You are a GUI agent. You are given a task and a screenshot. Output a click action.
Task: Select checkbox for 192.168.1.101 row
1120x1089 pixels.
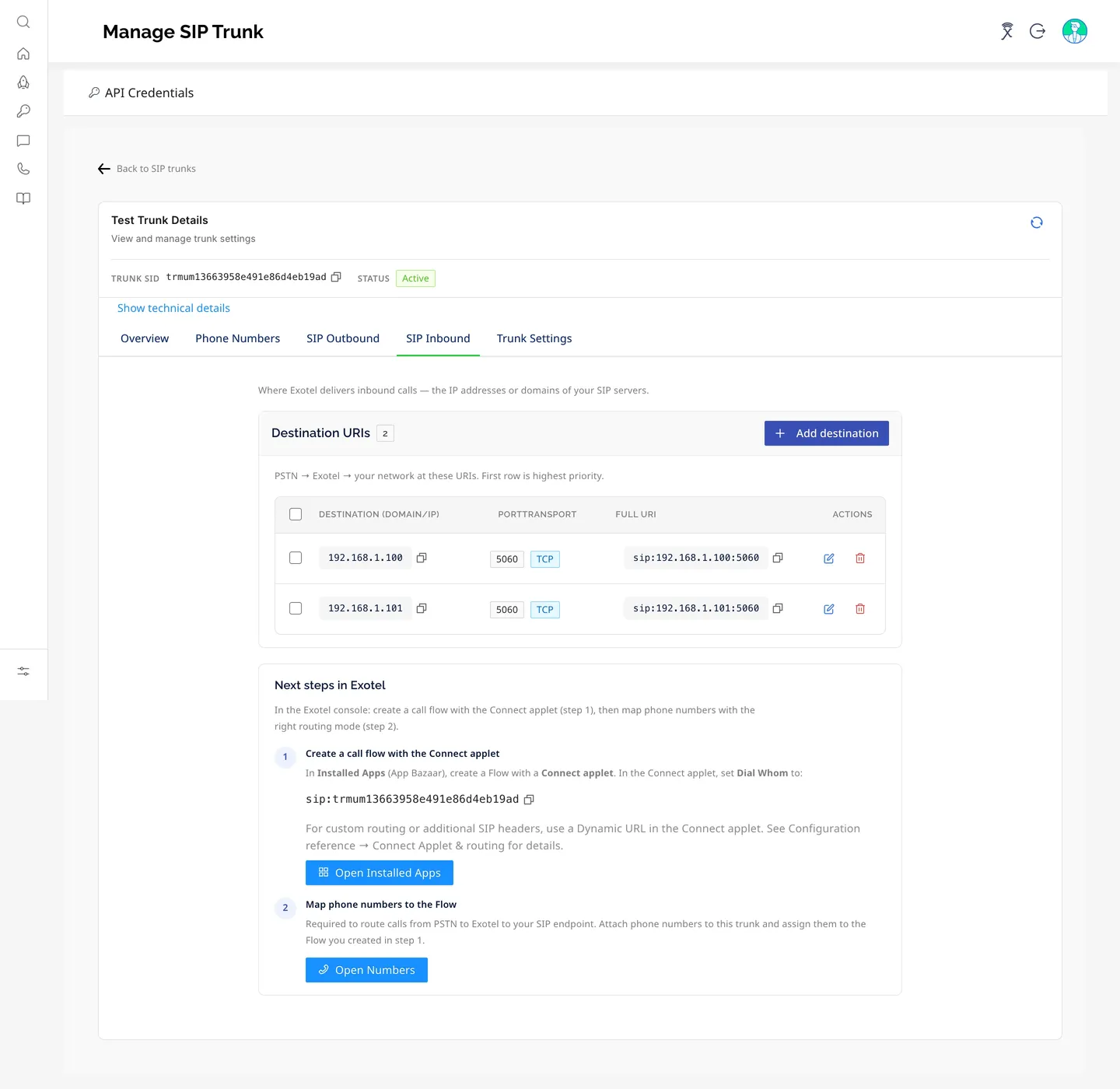[296, 608]
